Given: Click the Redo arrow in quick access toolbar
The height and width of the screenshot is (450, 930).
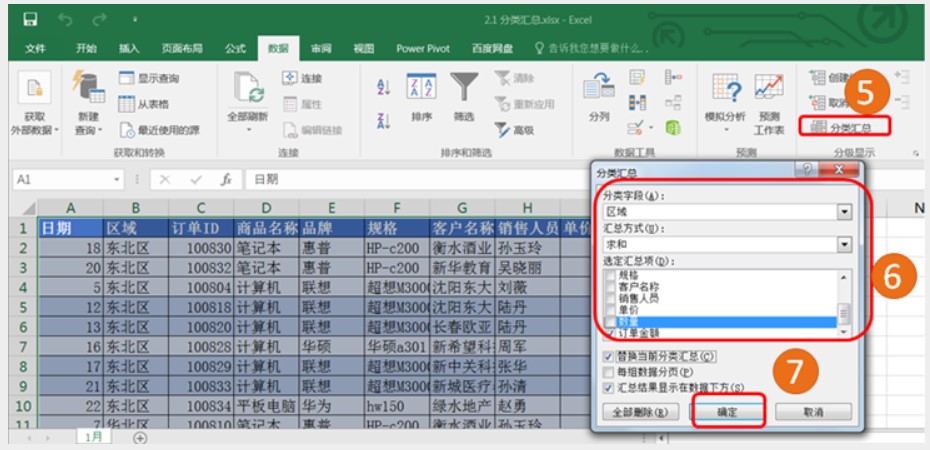Looking at the screenshot, I should pyautogui.click(x=98, y=20).
